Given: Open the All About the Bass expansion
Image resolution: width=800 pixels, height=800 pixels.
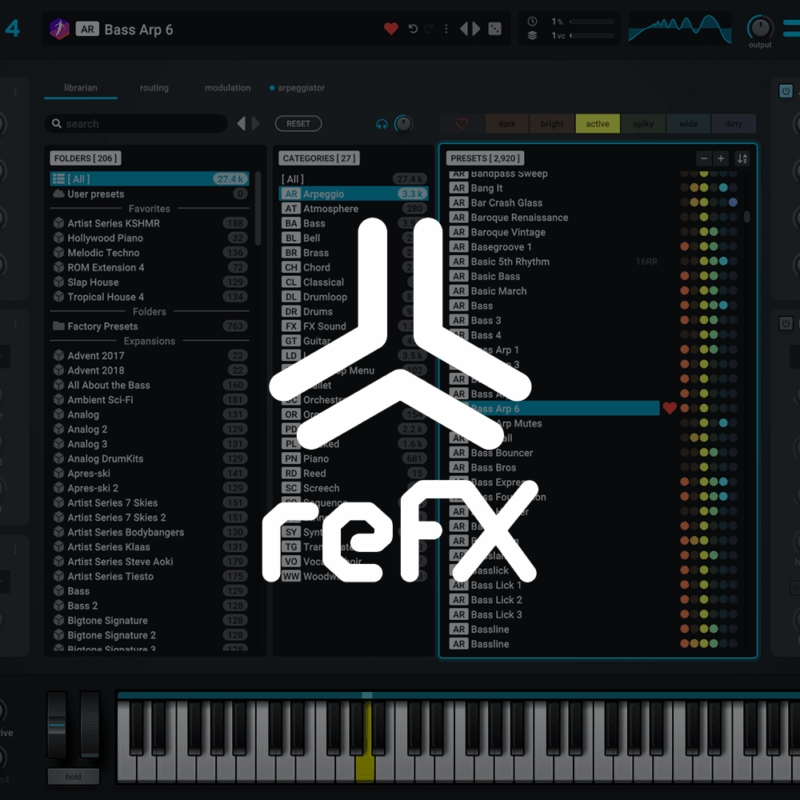Looking at the screenshot, I should 149,385.
